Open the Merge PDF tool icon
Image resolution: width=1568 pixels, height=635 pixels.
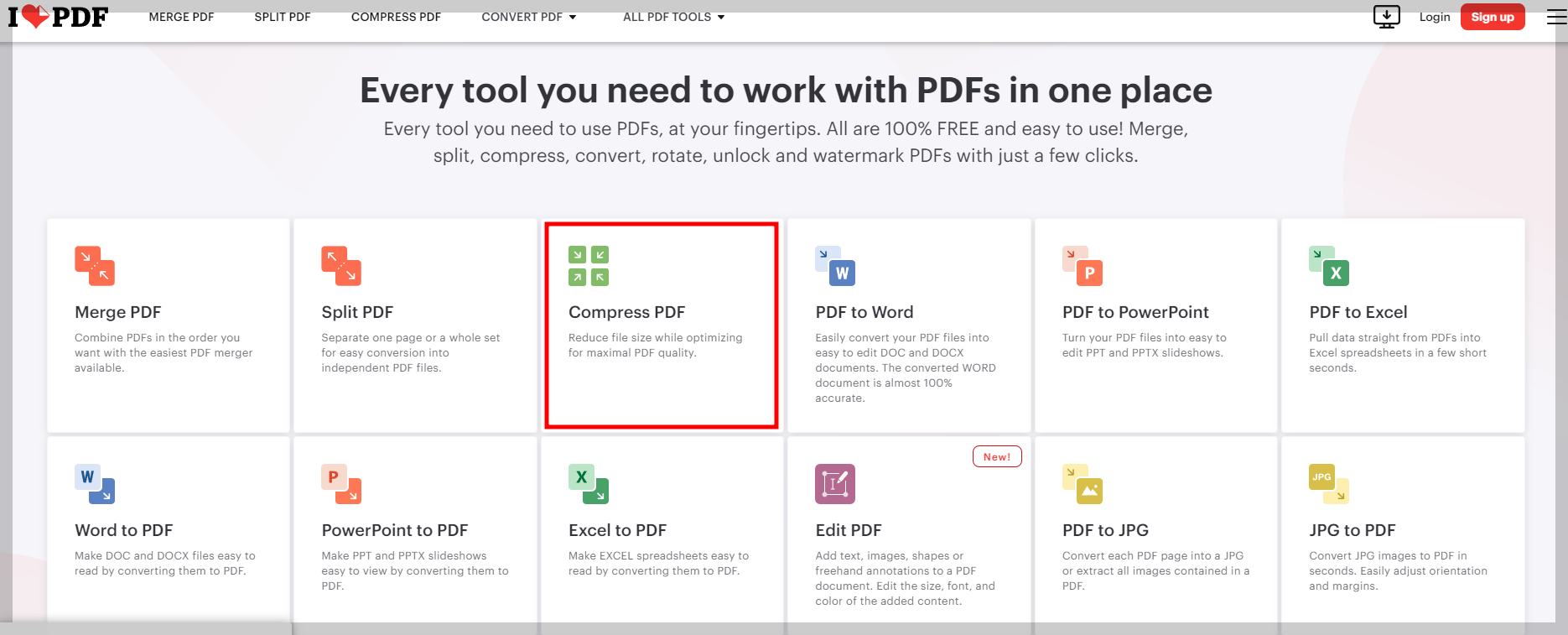click(95, 266)
